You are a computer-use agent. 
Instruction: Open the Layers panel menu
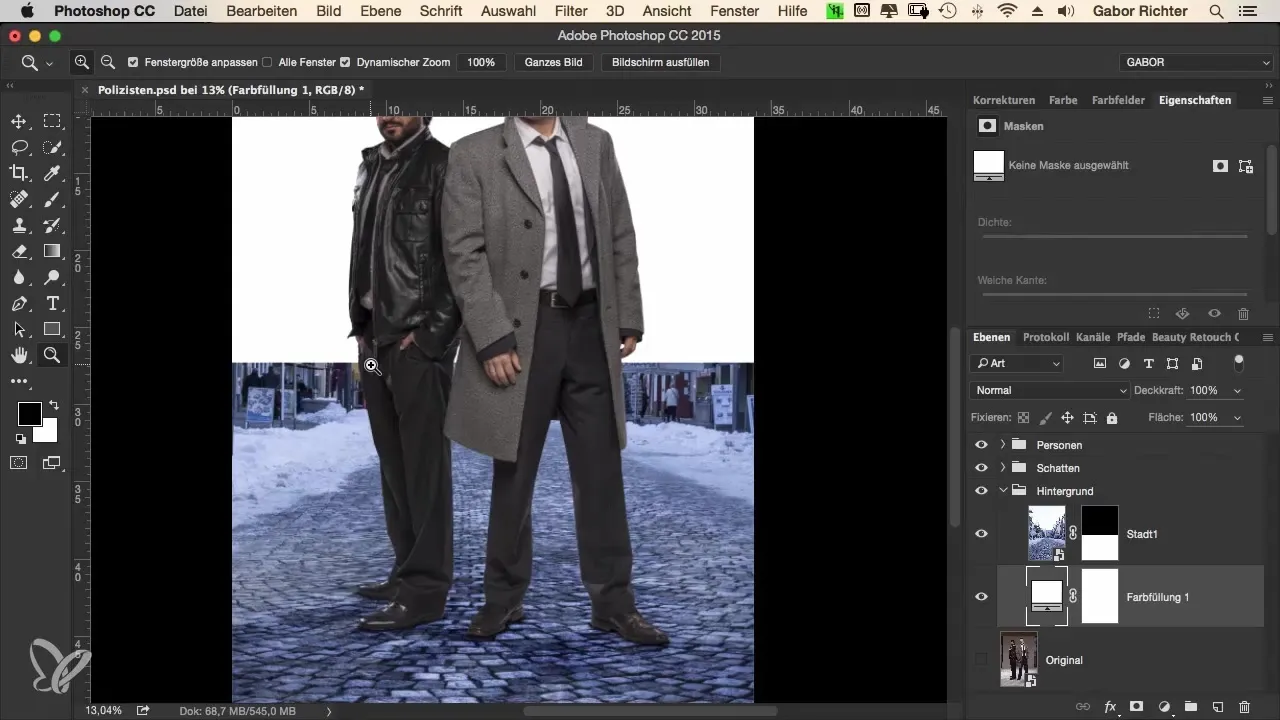tap(1268, 338)
